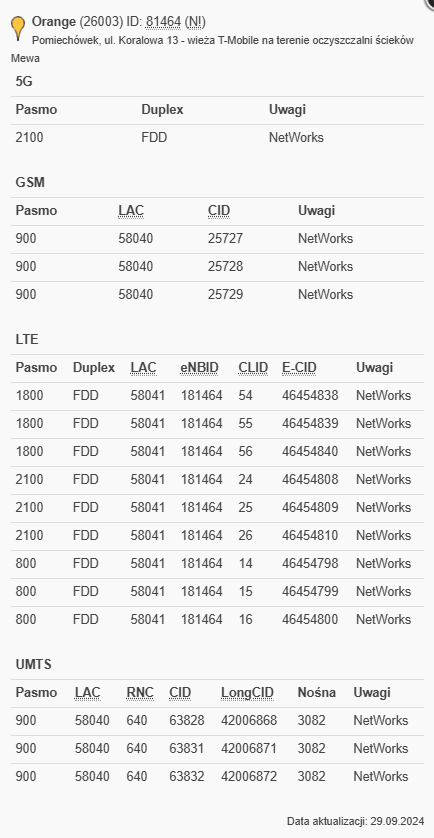Click the CID header in GSM table
The width and height of the screenshot is (434, 838).
(x=219, y=211)
